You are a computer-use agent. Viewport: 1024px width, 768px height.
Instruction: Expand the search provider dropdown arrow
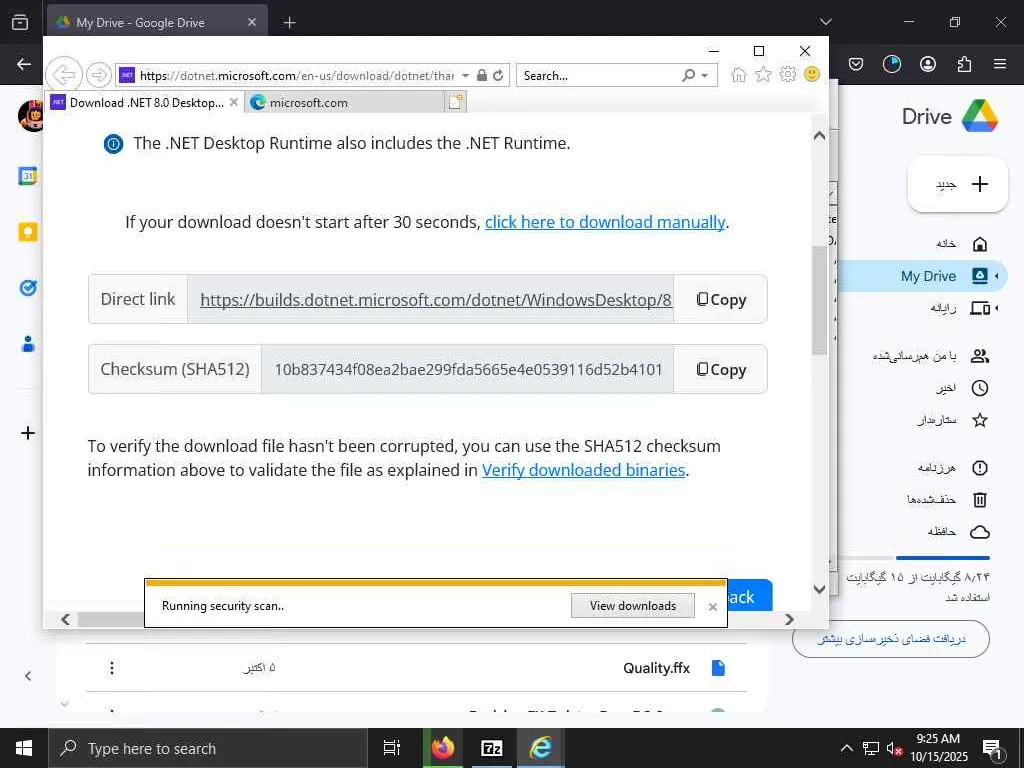pyautogui.click(x=705, y=76)
